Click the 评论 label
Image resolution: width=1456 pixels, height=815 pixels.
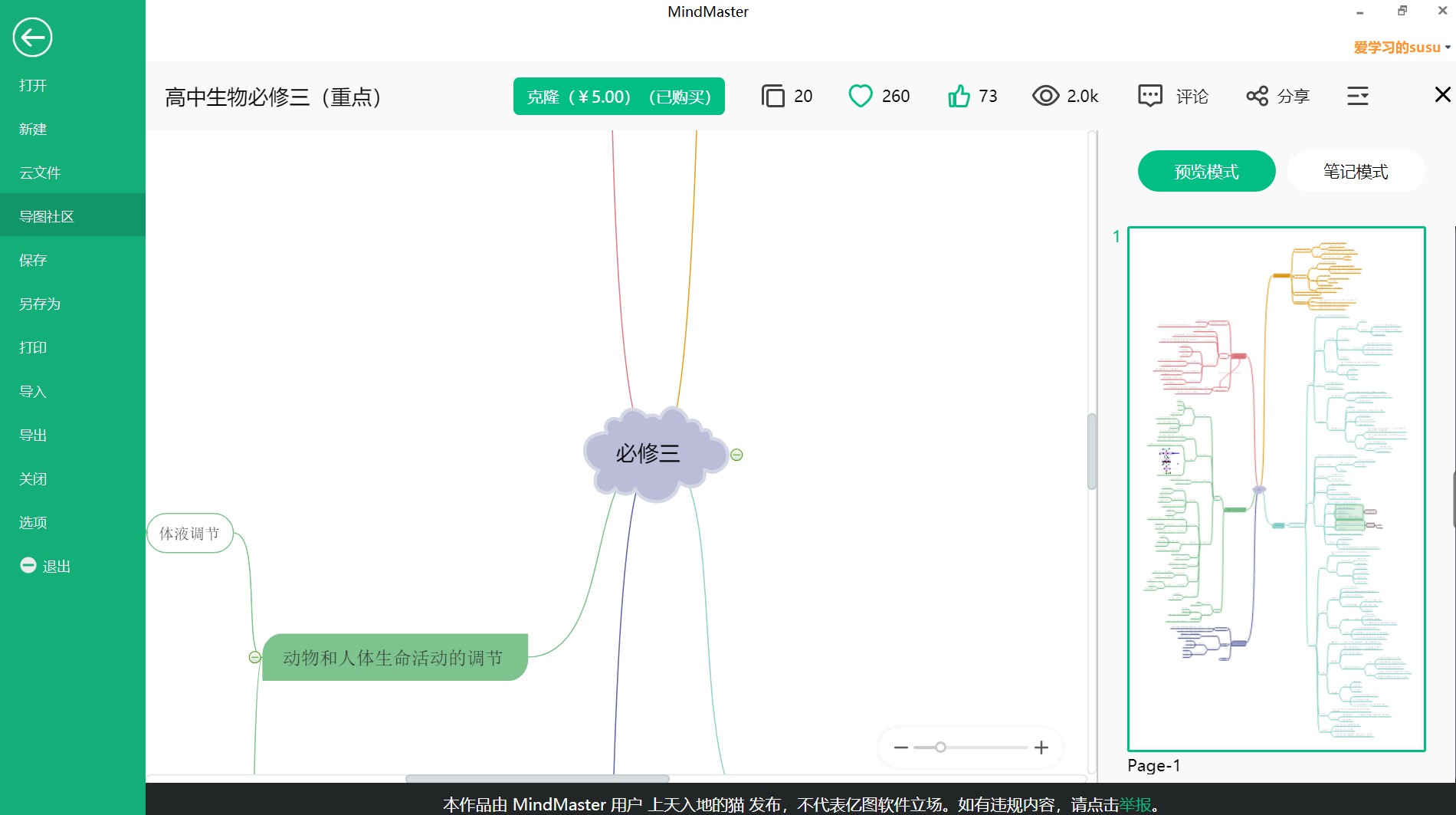1192,96
